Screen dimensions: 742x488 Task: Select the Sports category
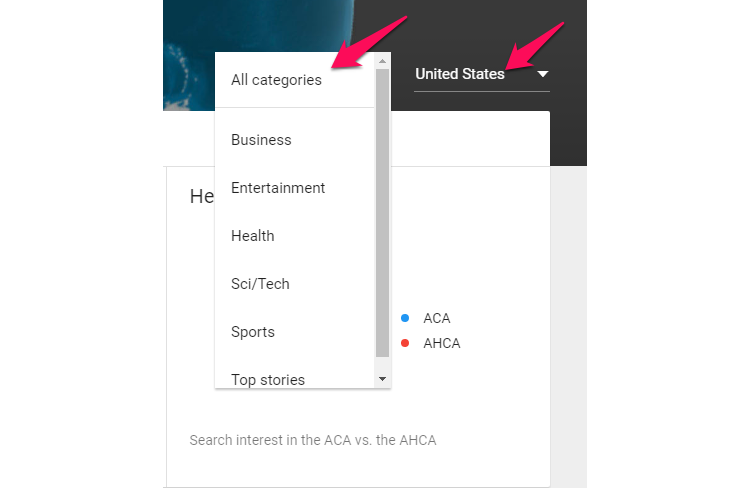point(253,332)
